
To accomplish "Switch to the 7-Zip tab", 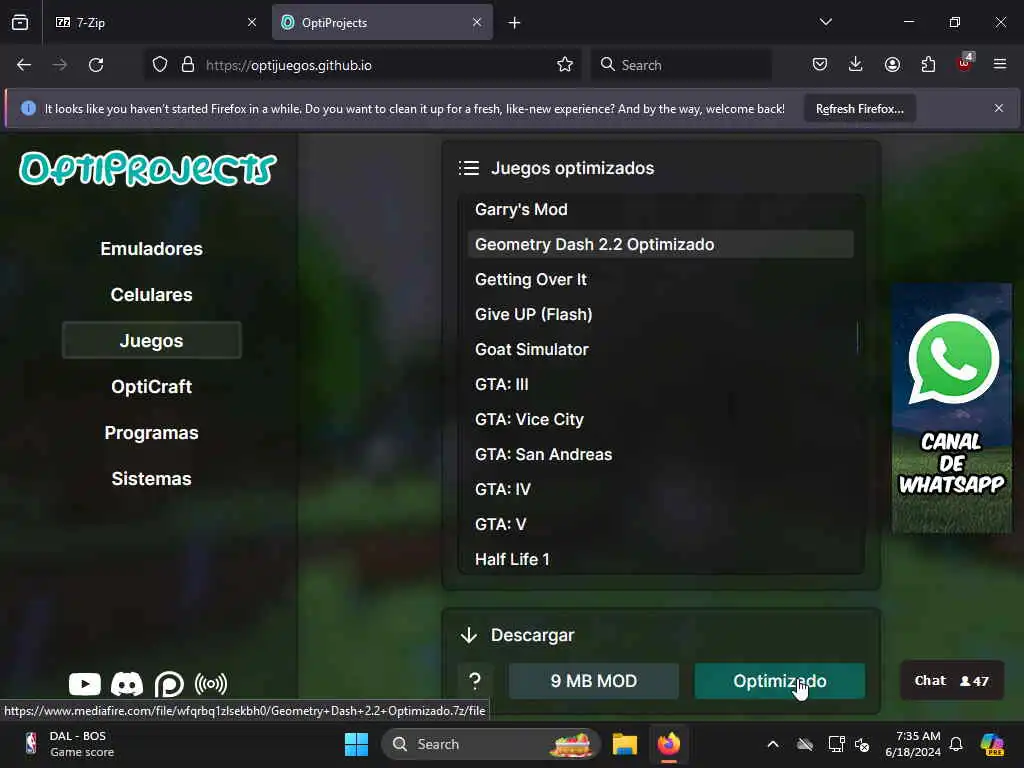I will click(x=155, y=22).
